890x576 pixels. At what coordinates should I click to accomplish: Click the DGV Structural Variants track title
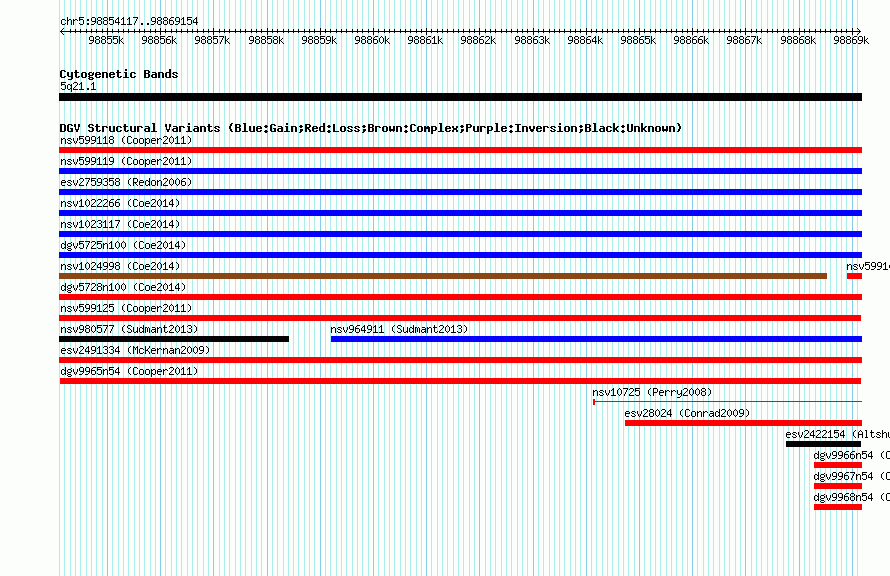point(371,128)
